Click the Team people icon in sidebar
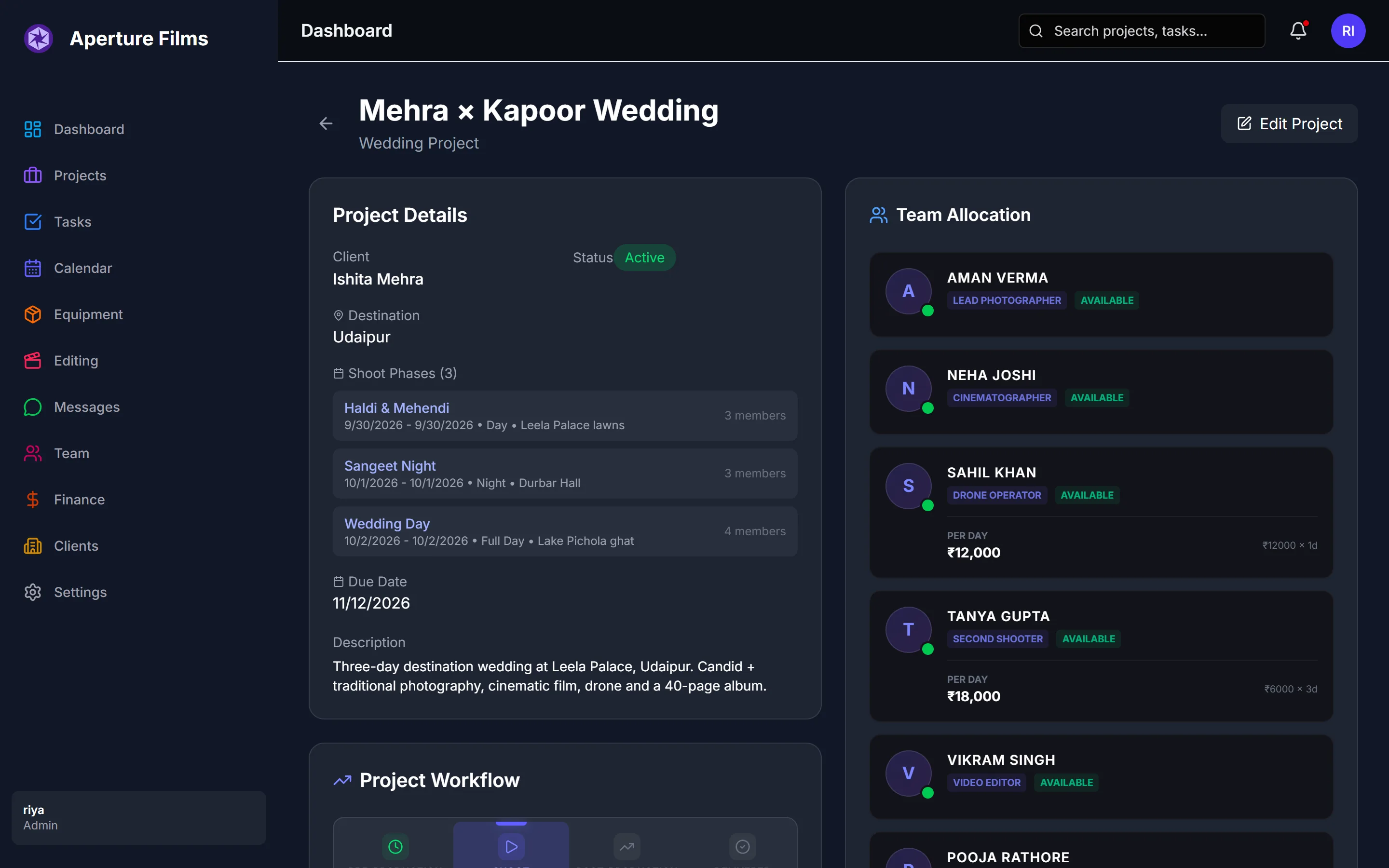This screenshot has width=1389, height=868. pos(33,453)
